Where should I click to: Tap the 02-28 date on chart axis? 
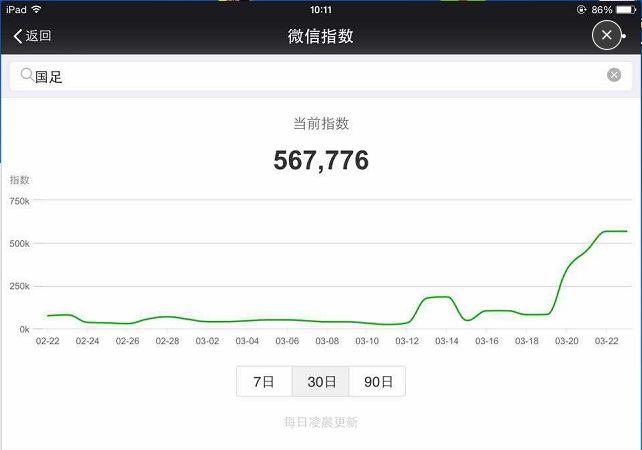[167, 341]
